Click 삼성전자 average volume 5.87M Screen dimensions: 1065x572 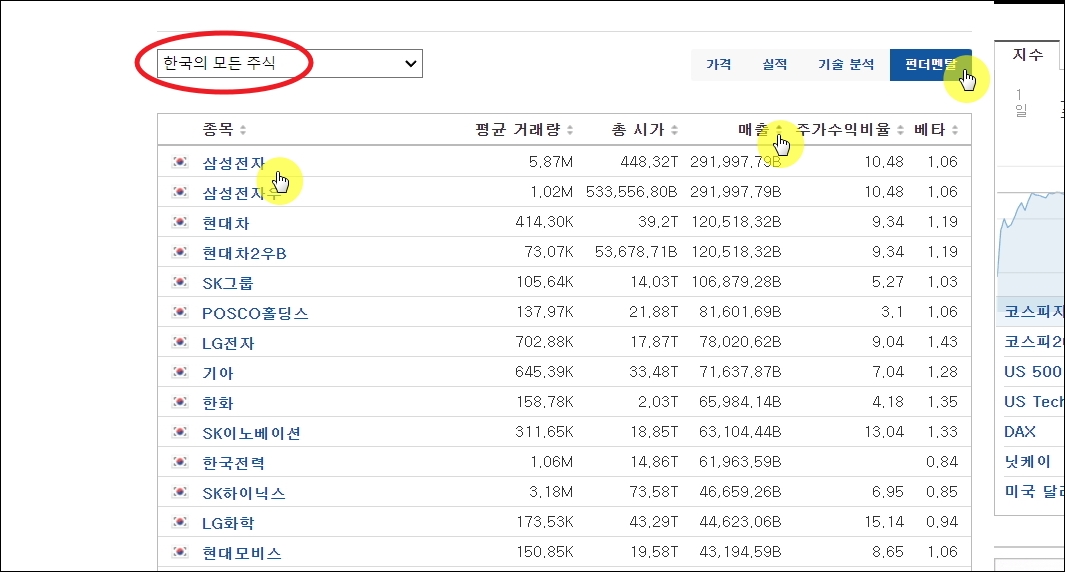pos(551,162)
